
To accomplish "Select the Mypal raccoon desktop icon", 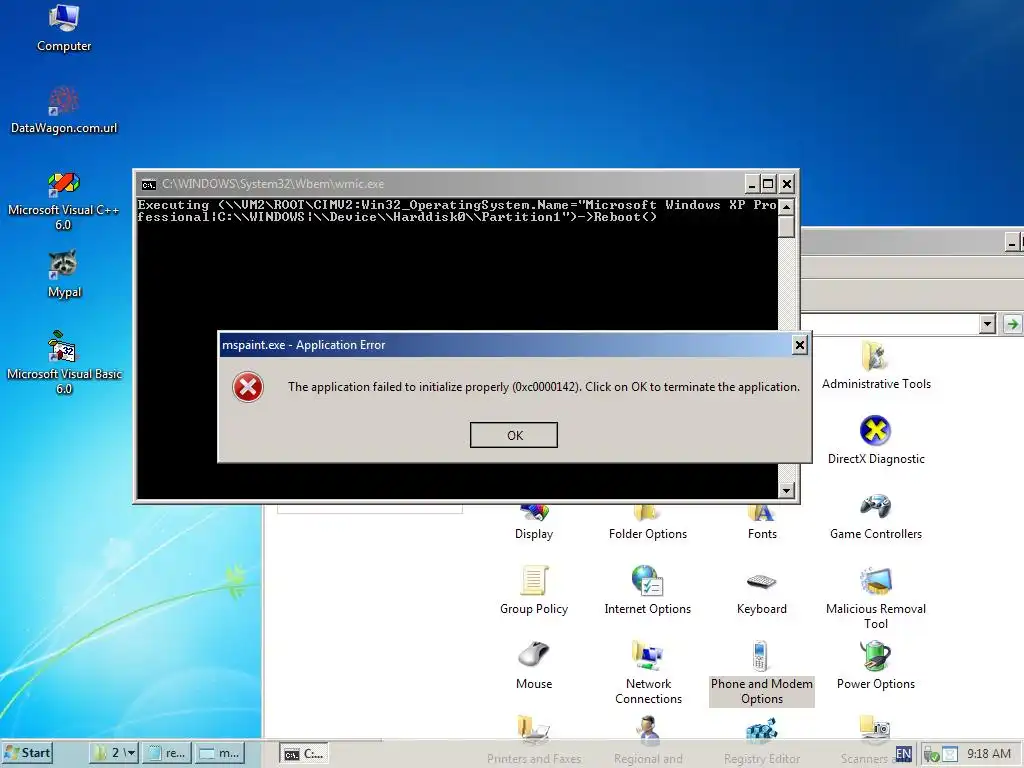I will [x=64, y=274].
